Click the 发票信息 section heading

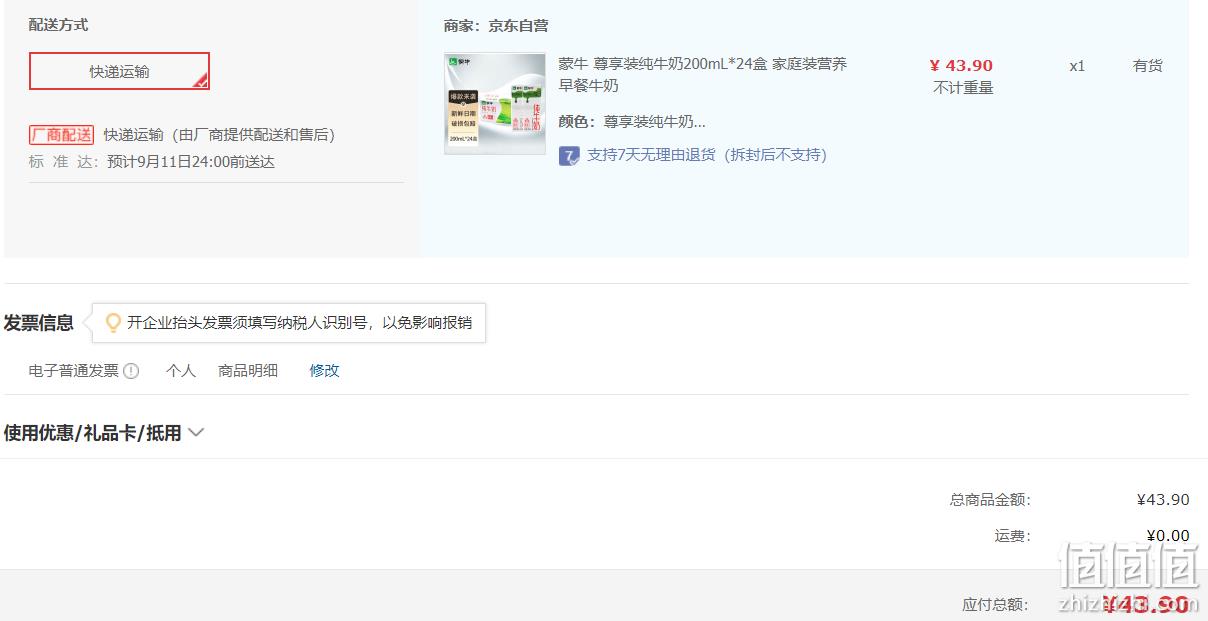(39, 323)
